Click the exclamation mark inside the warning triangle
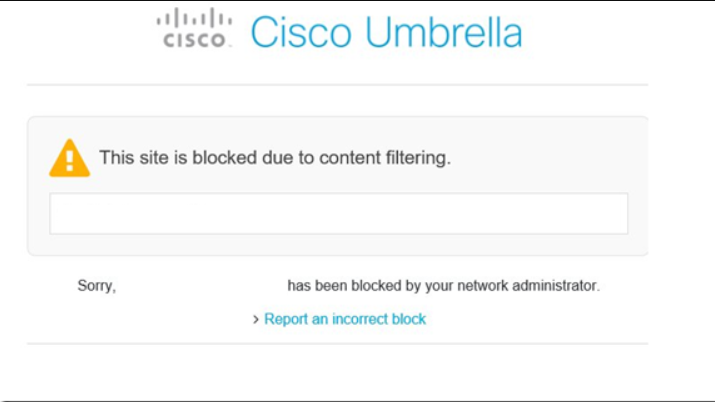Image resolution: width=715 pixels, height=402 pixels. point(70,160)
